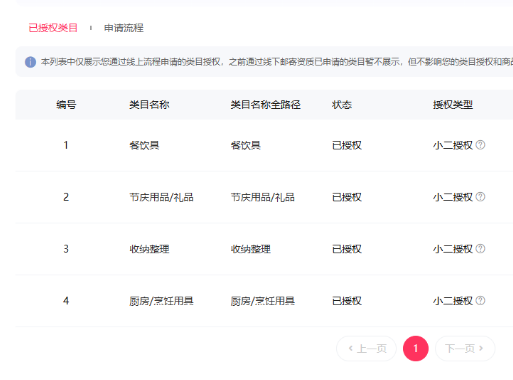Select 节庆用品/礼品 in the 类目名称全路径 column
Image resolution: width=513 pixels, height=380 pixels.
coord(263,197)
